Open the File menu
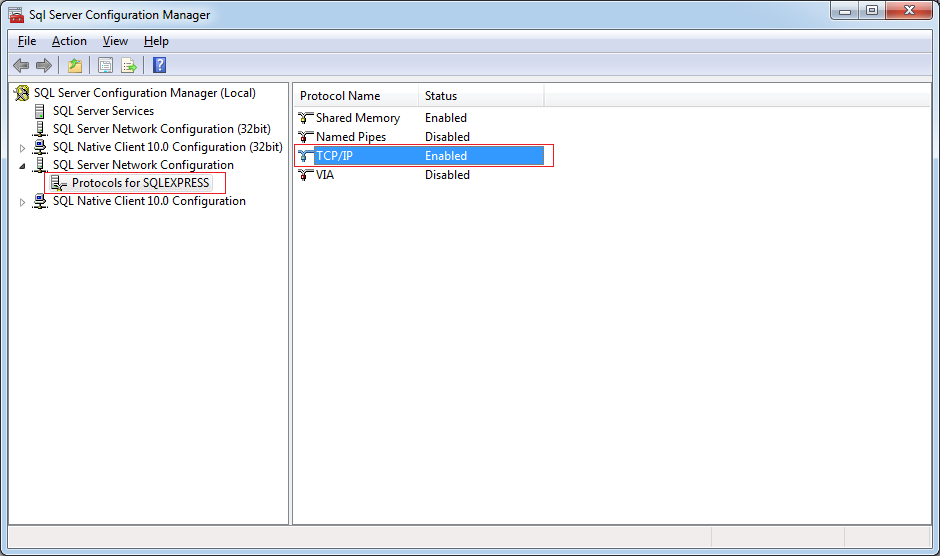The height and width of the screenshot is (556, 940). point(27,41)
